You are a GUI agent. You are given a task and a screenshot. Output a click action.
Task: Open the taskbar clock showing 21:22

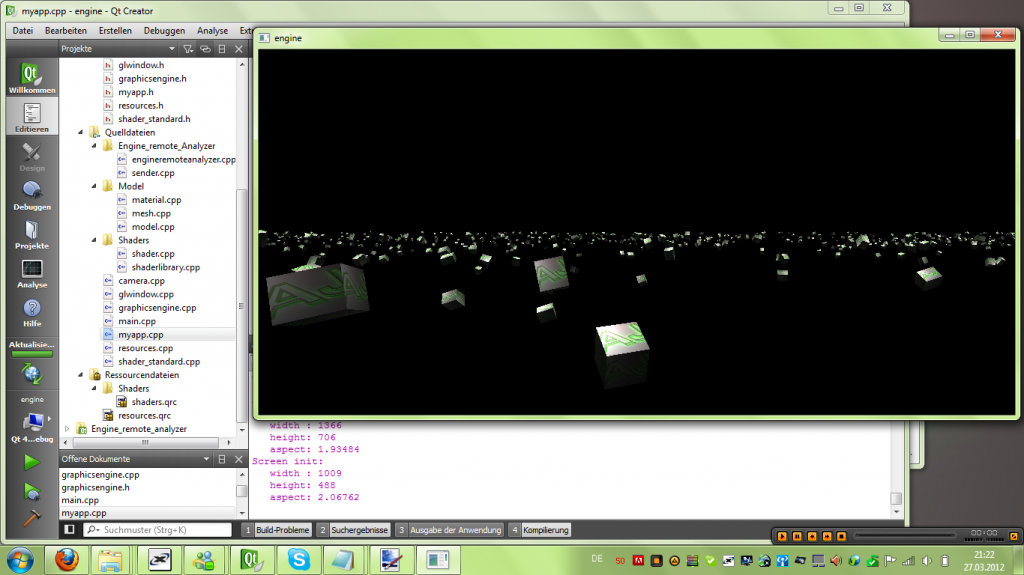click(x=984, y=561)
